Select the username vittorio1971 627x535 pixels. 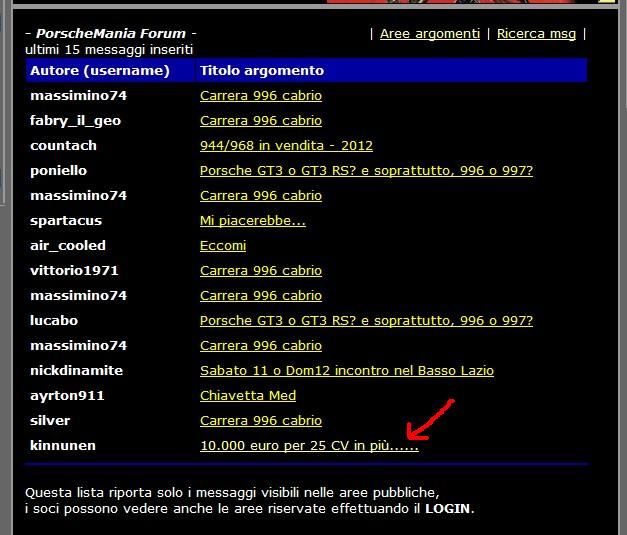(74, 271)
